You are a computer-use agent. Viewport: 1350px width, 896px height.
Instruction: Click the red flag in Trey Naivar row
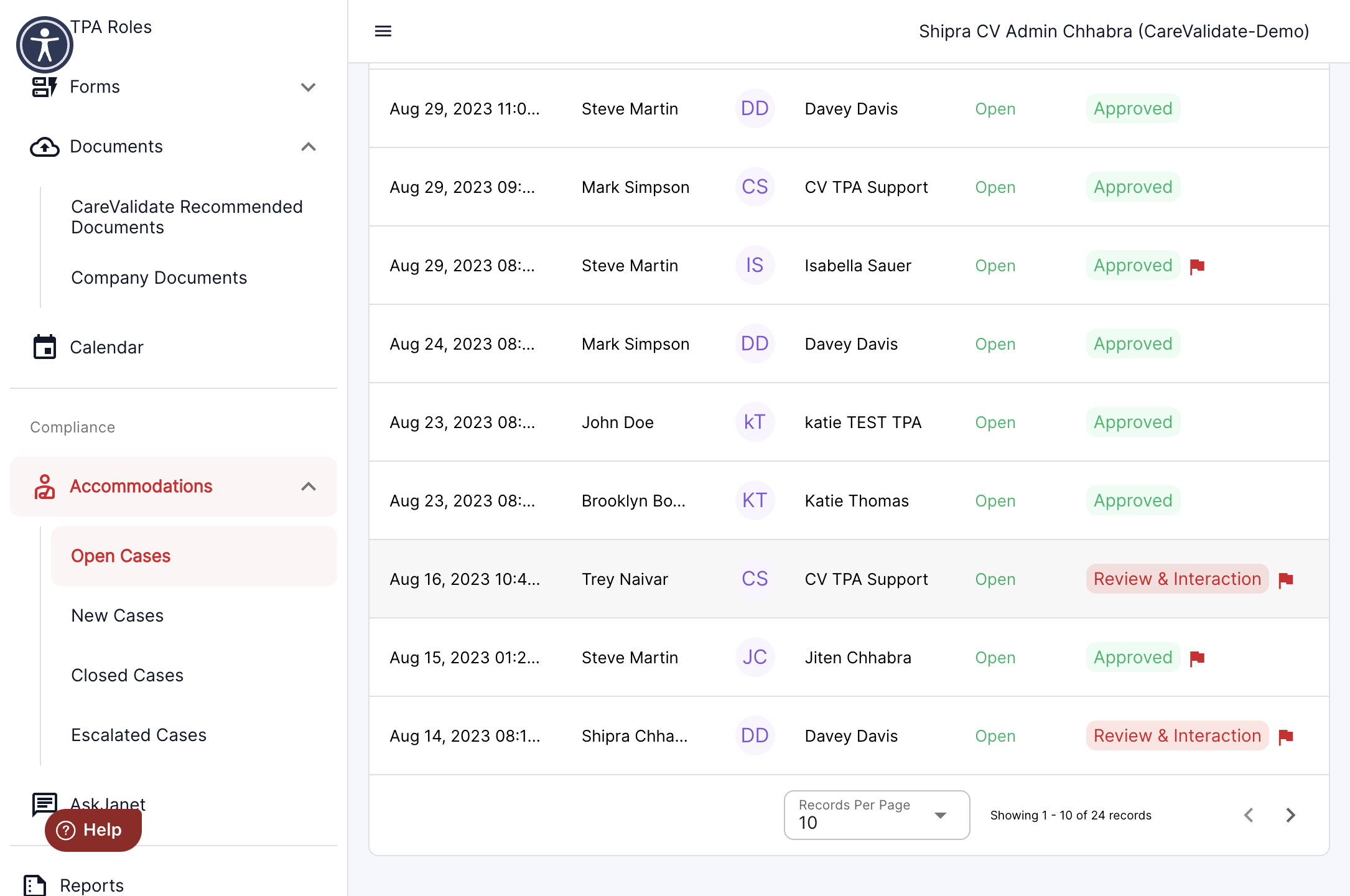tap(1285, 580)
